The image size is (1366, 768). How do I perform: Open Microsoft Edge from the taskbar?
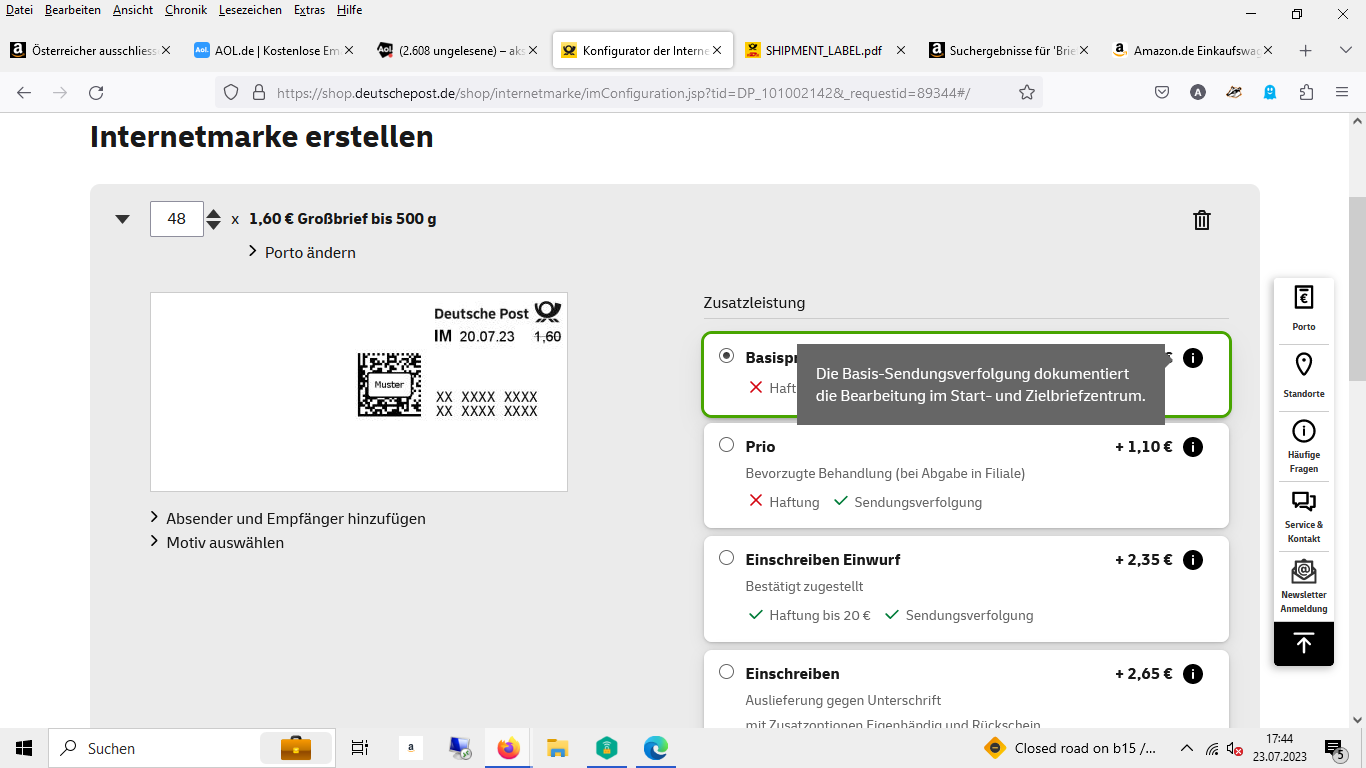click(x=655, y=748)
